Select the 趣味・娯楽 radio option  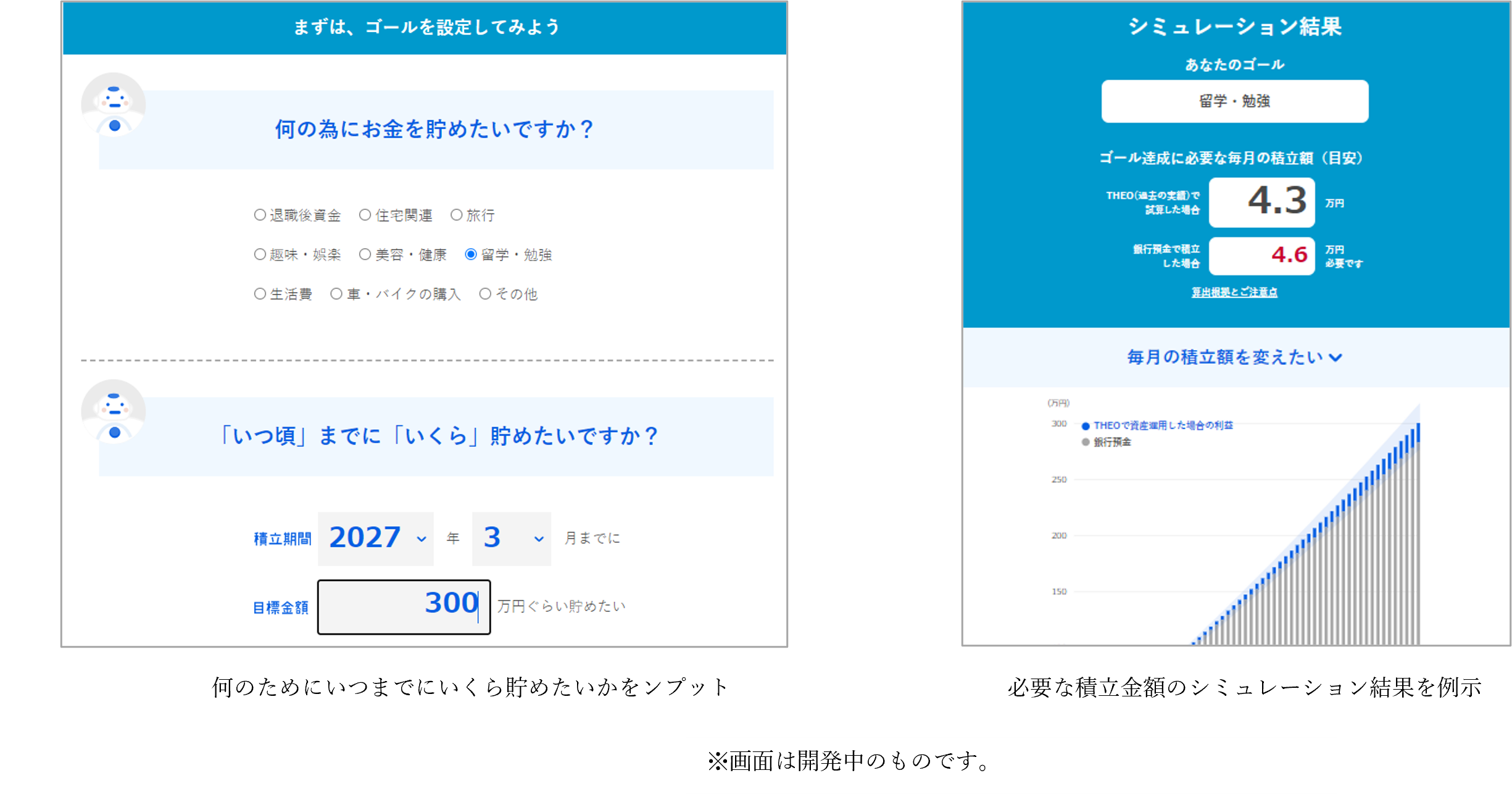[260, 254]
